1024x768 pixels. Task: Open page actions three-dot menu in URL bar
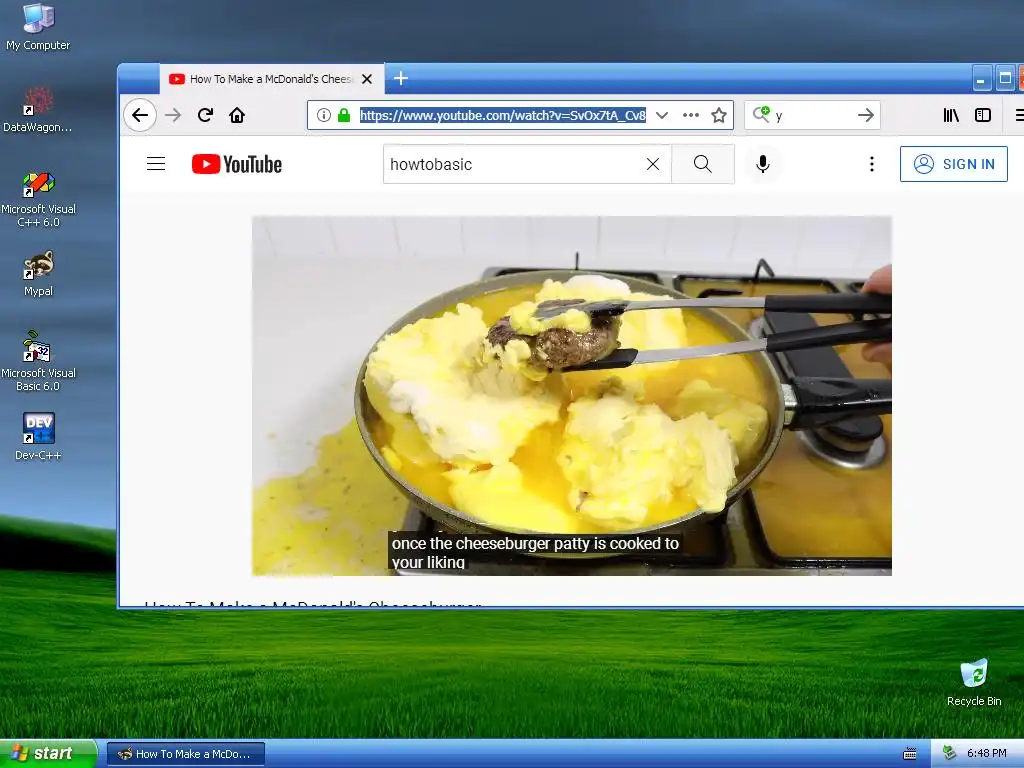pos(691,116)
